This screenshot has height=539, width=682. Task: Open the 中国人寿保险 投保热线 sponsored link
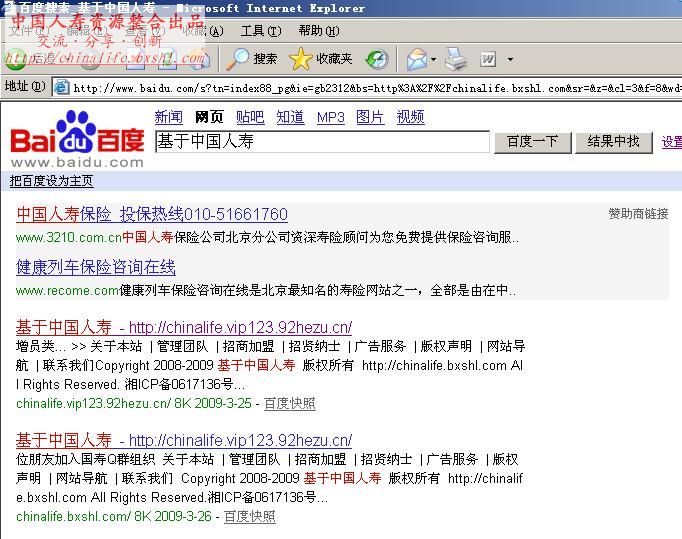coord(152,214)
